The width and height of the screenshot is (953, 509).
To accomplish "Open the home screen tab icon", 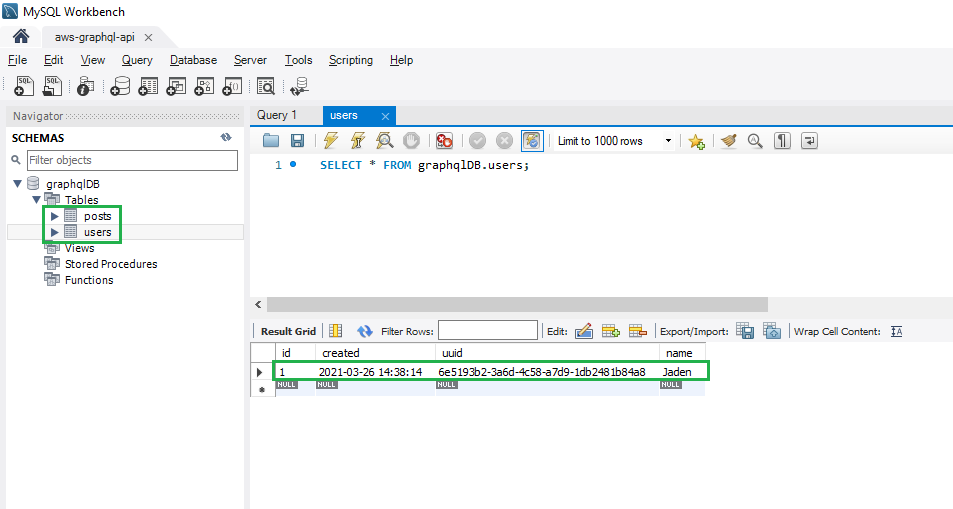I will [21, 36].
